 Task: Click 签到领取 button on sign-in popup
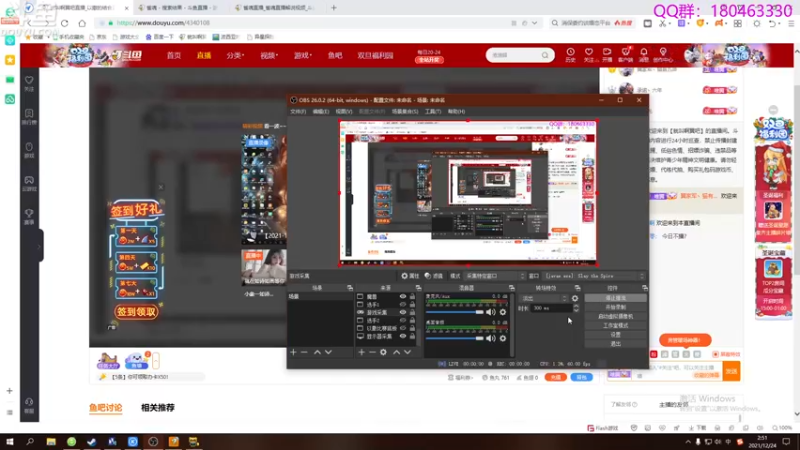136,312
